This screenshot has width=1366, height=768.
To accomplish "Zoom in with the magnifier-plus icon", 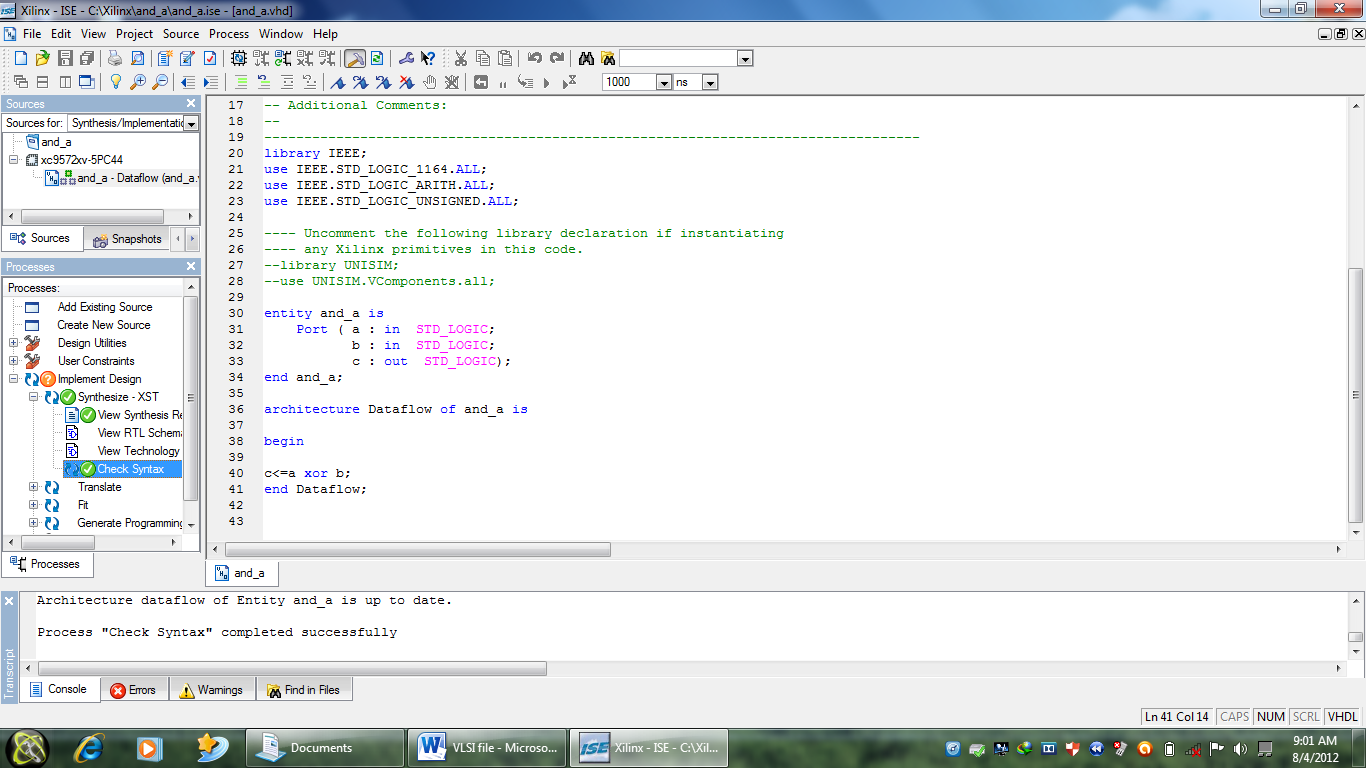I will [x=137, y=83].
